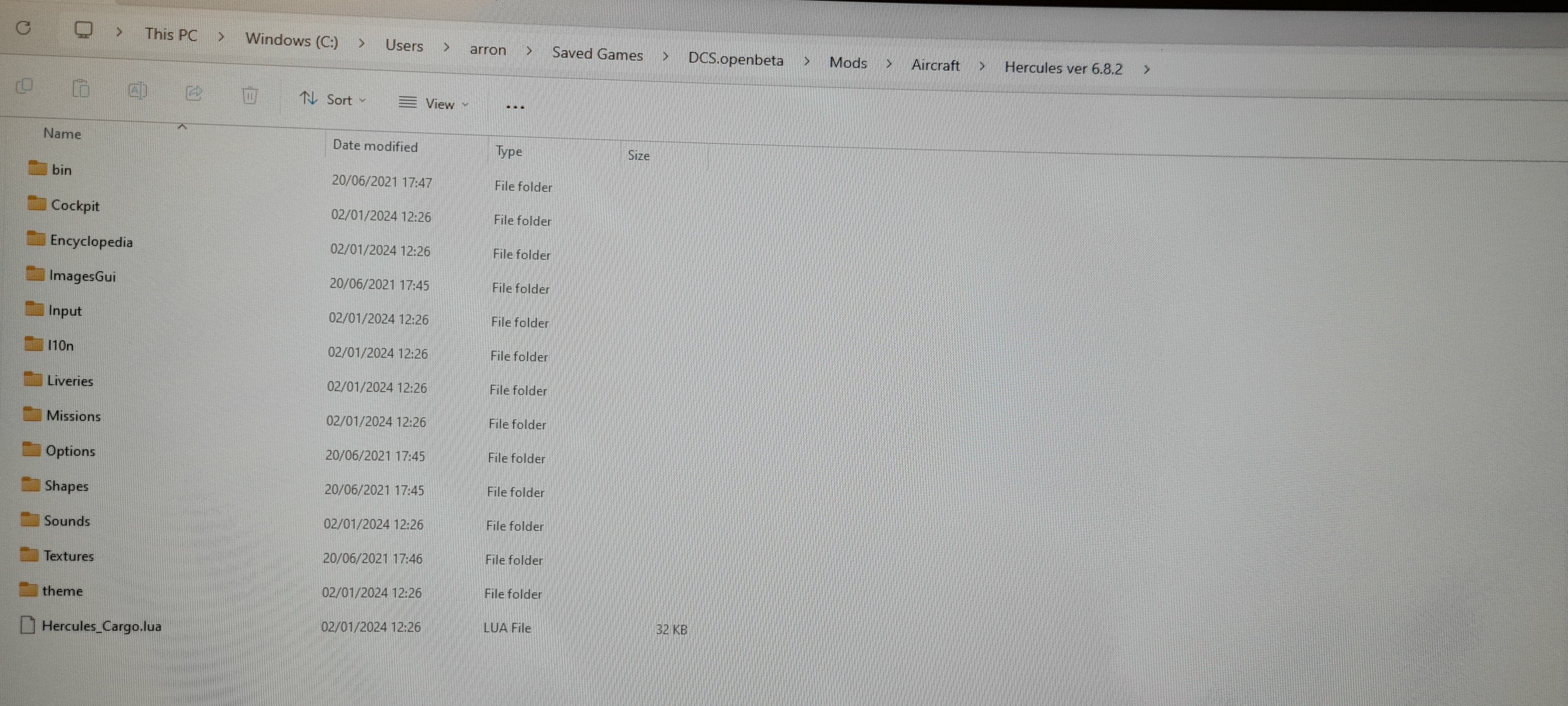The width and height of the screenshot is (1568, 706).
Task: Click the Missions folder name
Action: click(x=73, y=416)
